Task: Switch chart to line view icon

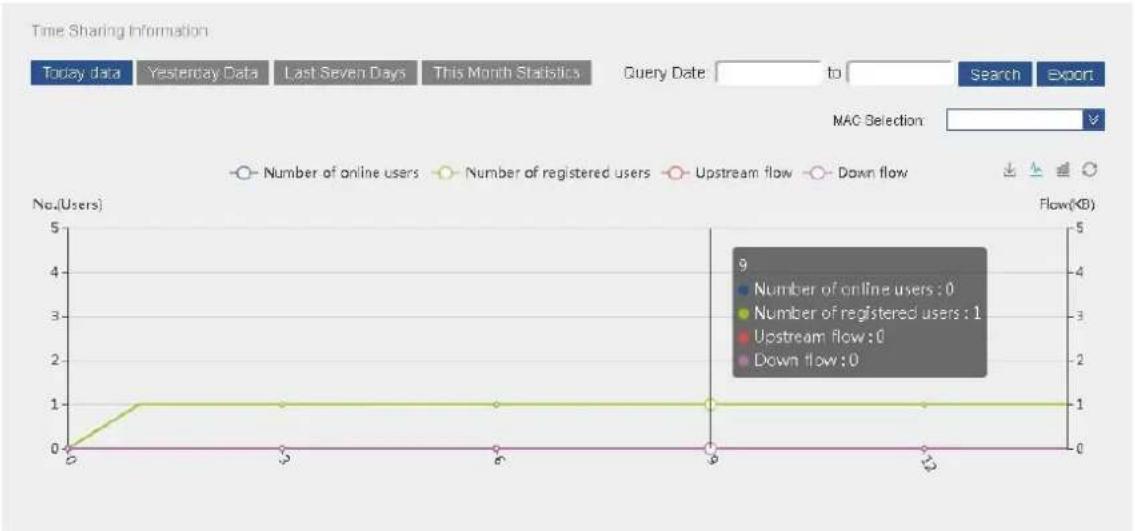Action: (1037, 170)
